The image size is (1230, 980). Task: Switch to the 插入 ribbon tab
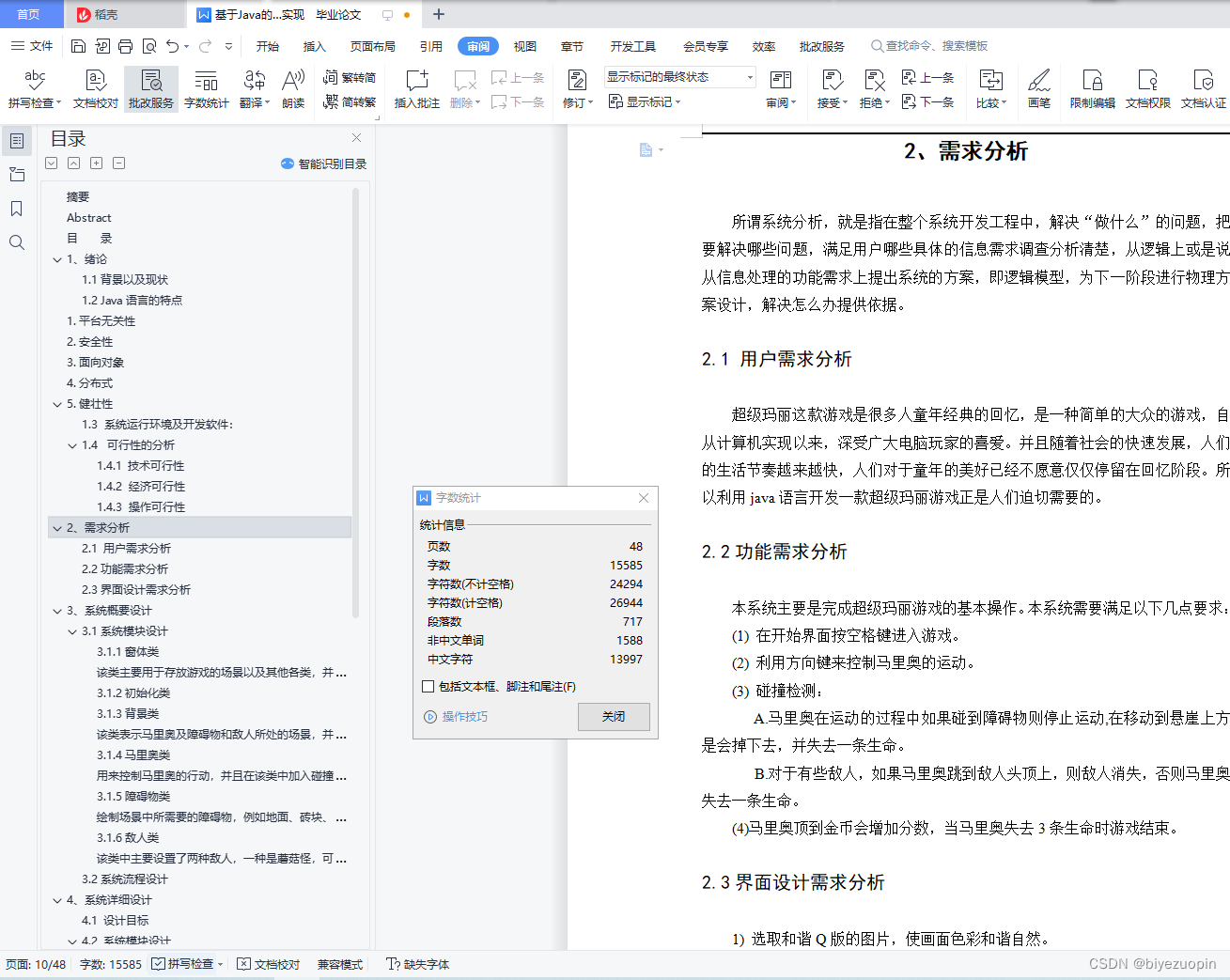coord(315,46)
